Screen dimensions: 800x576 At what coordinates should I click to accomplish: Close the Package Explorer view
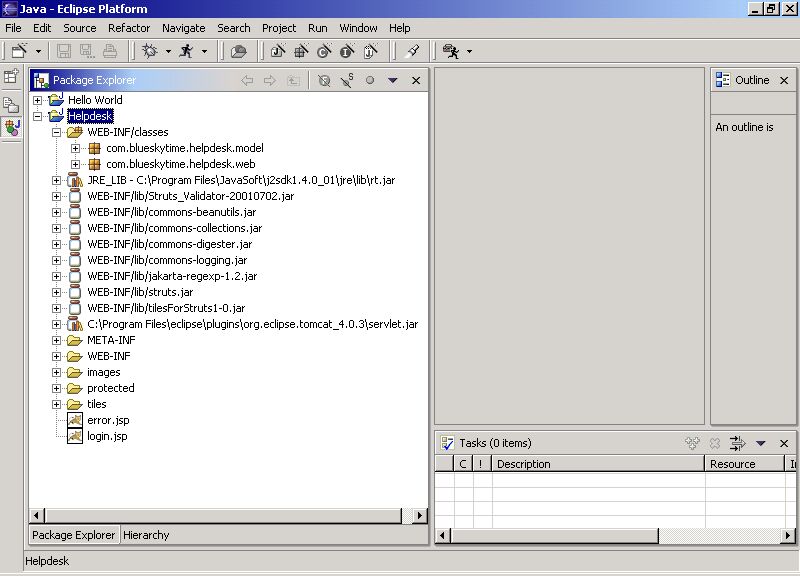click(416, 80)
